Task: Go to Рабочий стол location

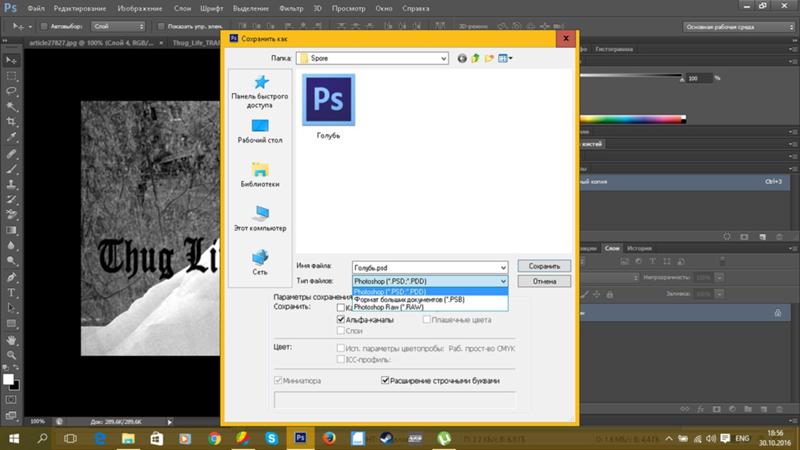Action: click(260, 131)
